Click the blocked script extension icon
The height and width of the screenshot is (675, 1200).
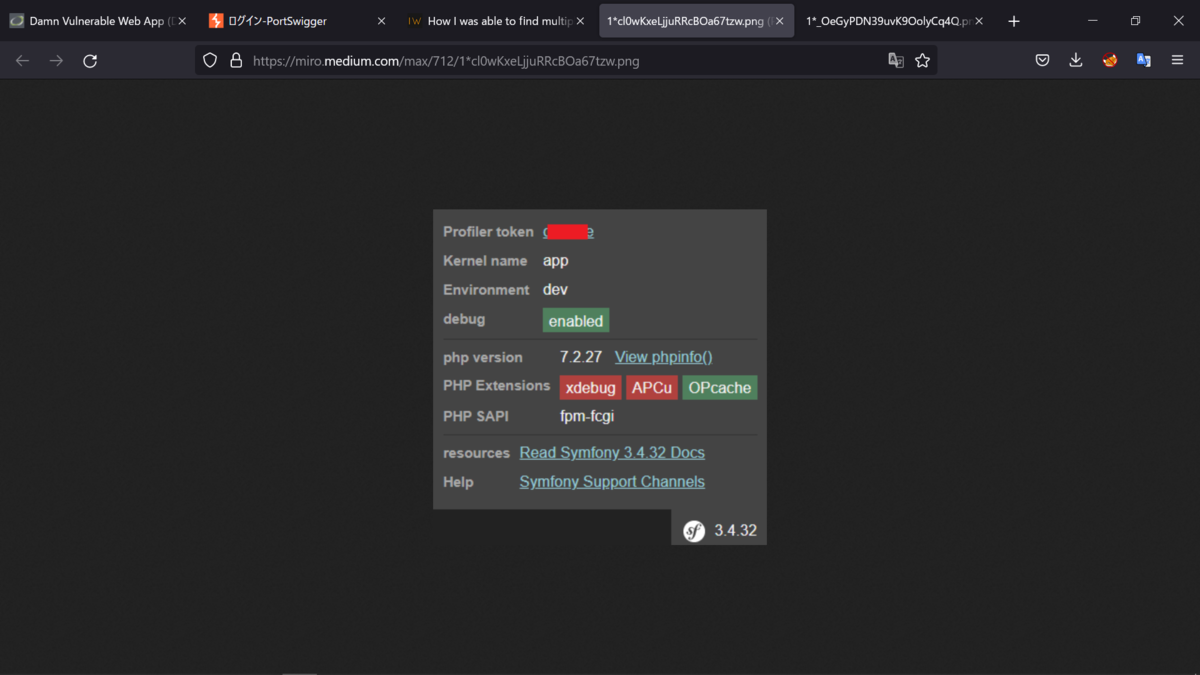(x=1109, y=60)
